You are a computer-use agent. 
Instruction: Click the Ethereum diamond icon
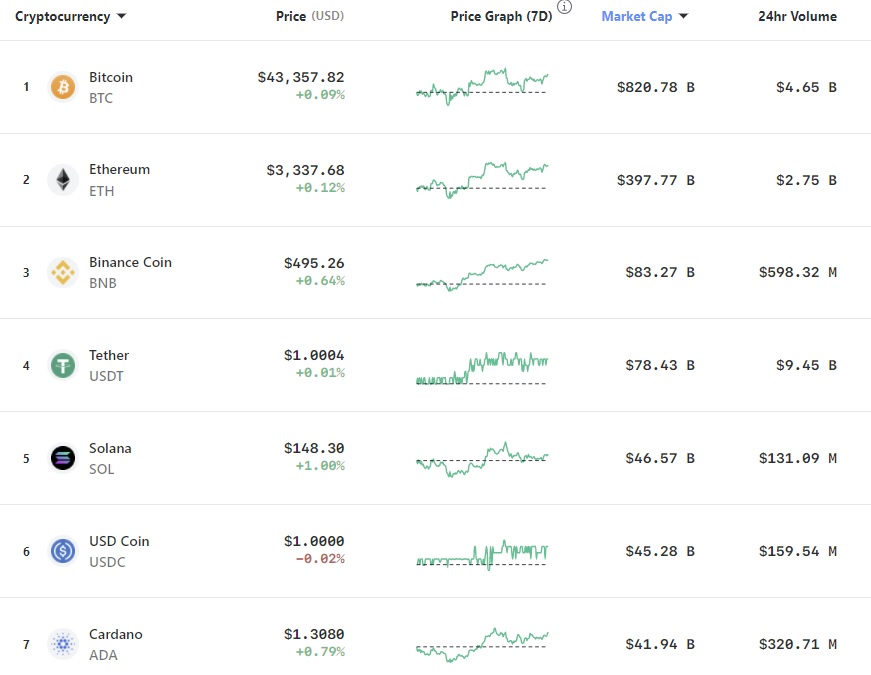pyautogui.click(x=63, y=180)
